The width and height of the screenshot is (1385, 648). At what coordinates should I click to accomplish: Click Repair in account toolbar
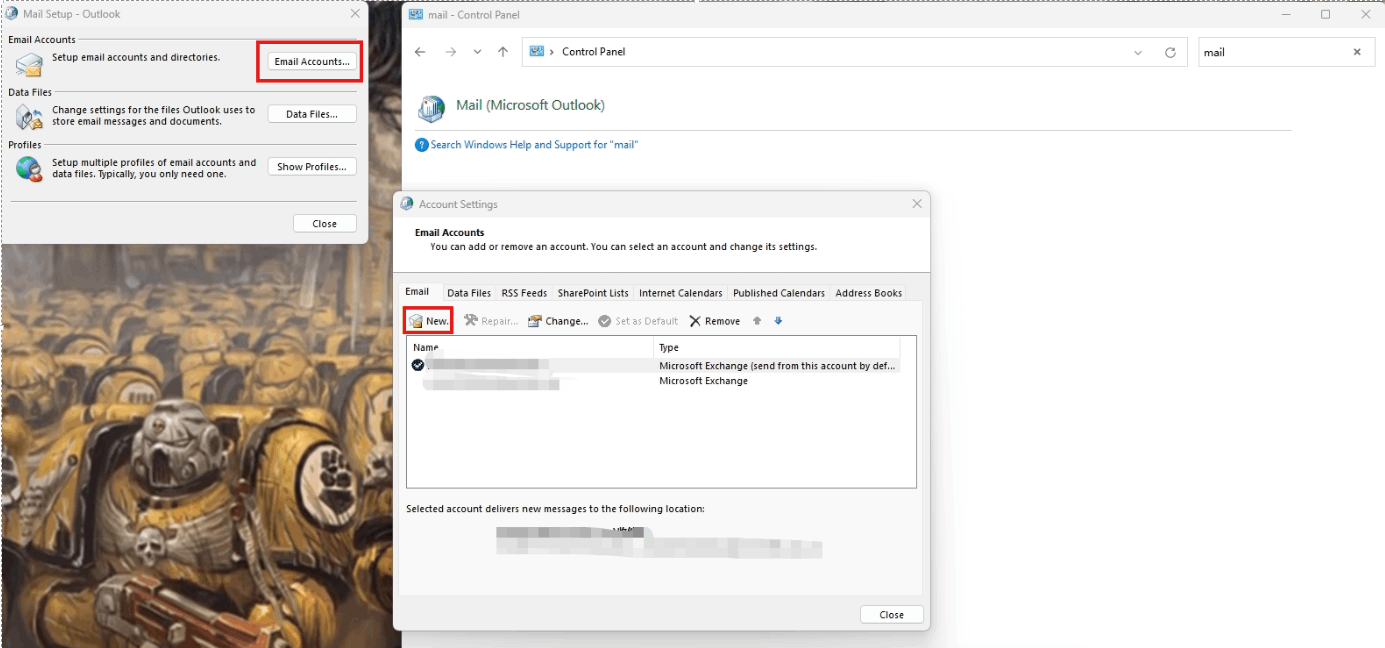[x=491, y=321]
